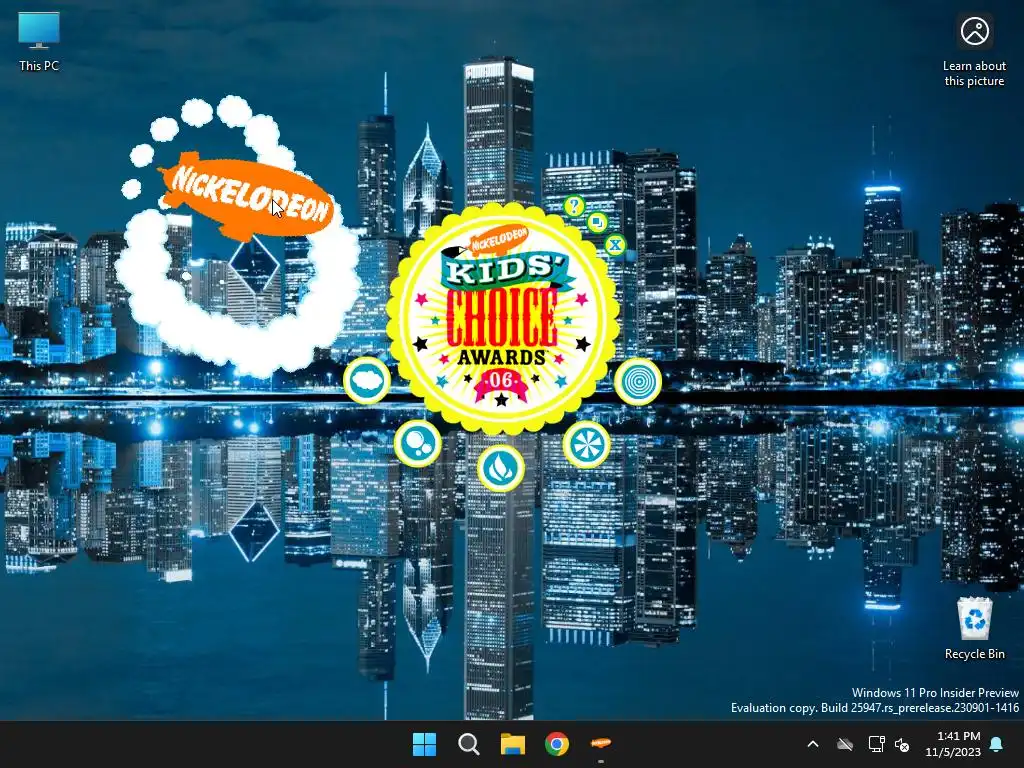Open File Explorer from the taskbar
This screenshot has height=768, width=1024.
pos(513,744)
